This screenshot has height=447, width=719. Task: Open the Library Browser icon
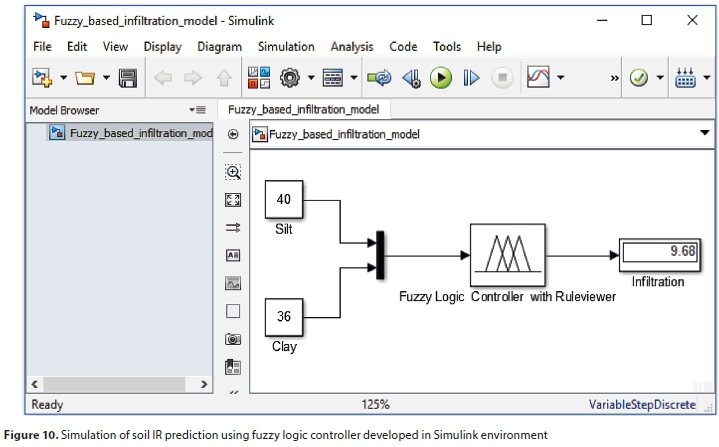[x=258, y=77]
